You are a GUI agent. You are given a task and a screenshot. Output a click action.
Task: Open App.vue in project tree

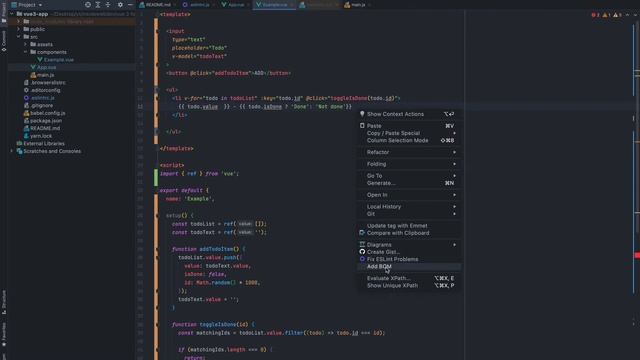pyautogui.click(x=47, y=67)
